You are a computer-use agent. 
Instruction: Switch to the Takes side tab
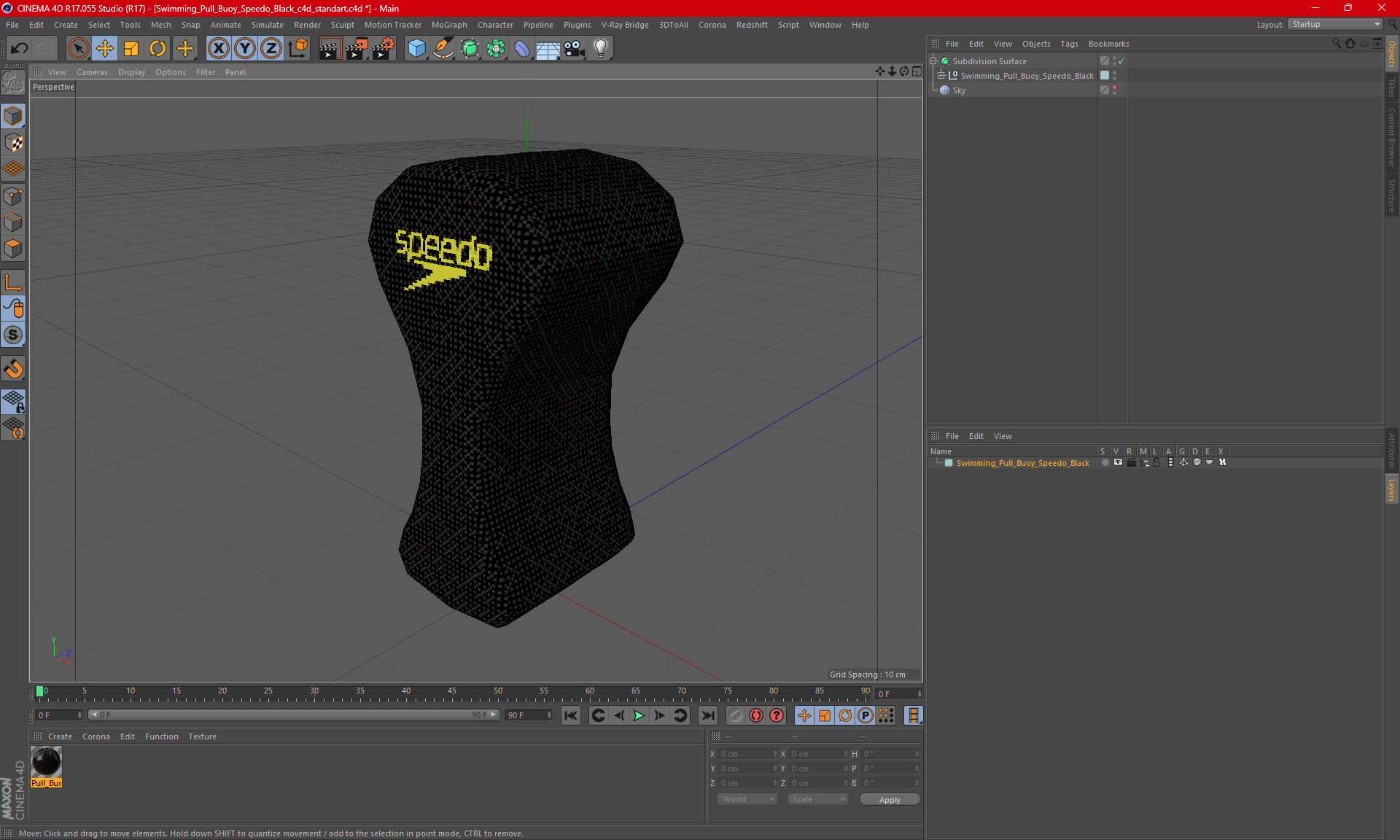tap(1391, 87)
